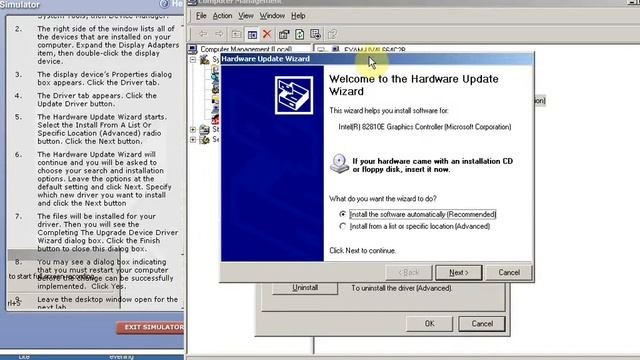Viewport: 640px width, 360px height.
Task: Open the Properties toolbar icon
Action: point(284,34)
